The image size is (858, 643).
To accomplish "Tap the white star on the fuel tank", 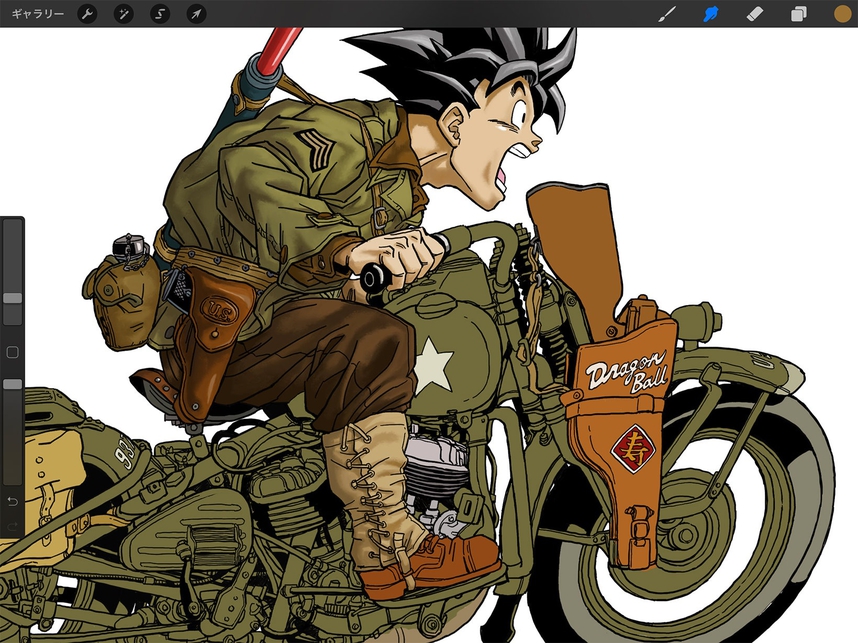I will pyautogui.click(x=433, y=364).
